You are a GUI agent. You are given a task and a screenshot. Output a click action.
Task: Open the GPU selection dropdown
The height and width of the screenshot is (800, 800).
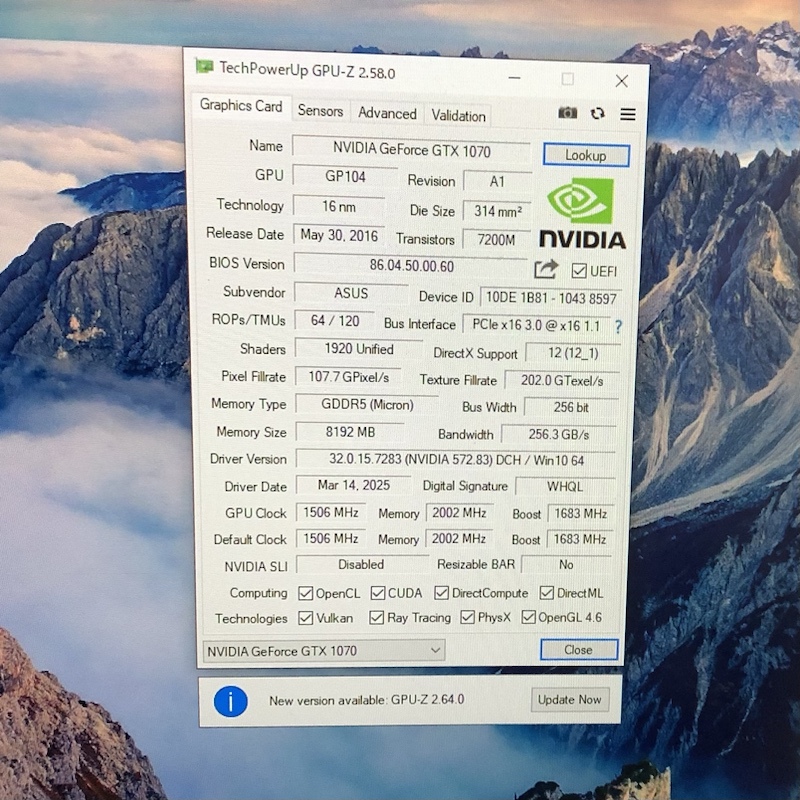[x=324, y=651]
